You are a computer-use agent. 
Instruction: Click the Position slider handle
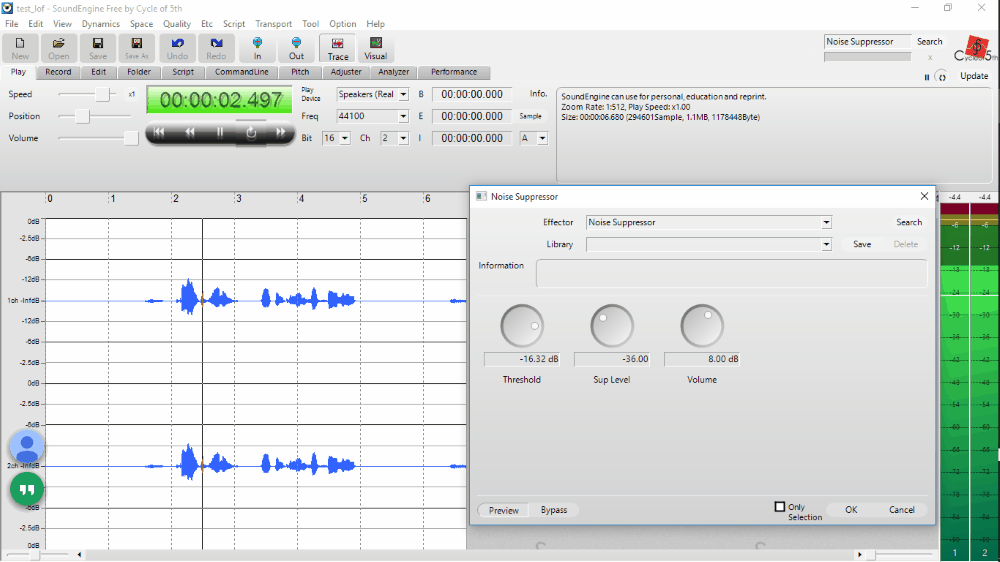pos(82,116)
